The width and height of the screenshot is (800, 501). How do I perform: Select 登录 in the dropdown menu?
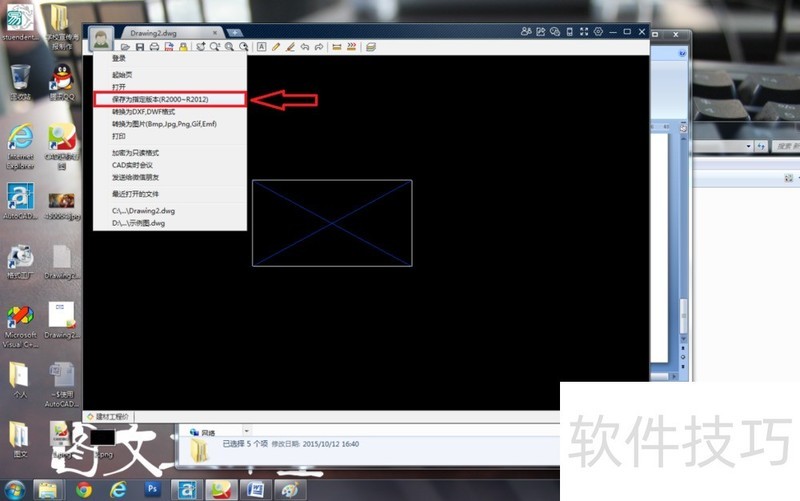118,59
